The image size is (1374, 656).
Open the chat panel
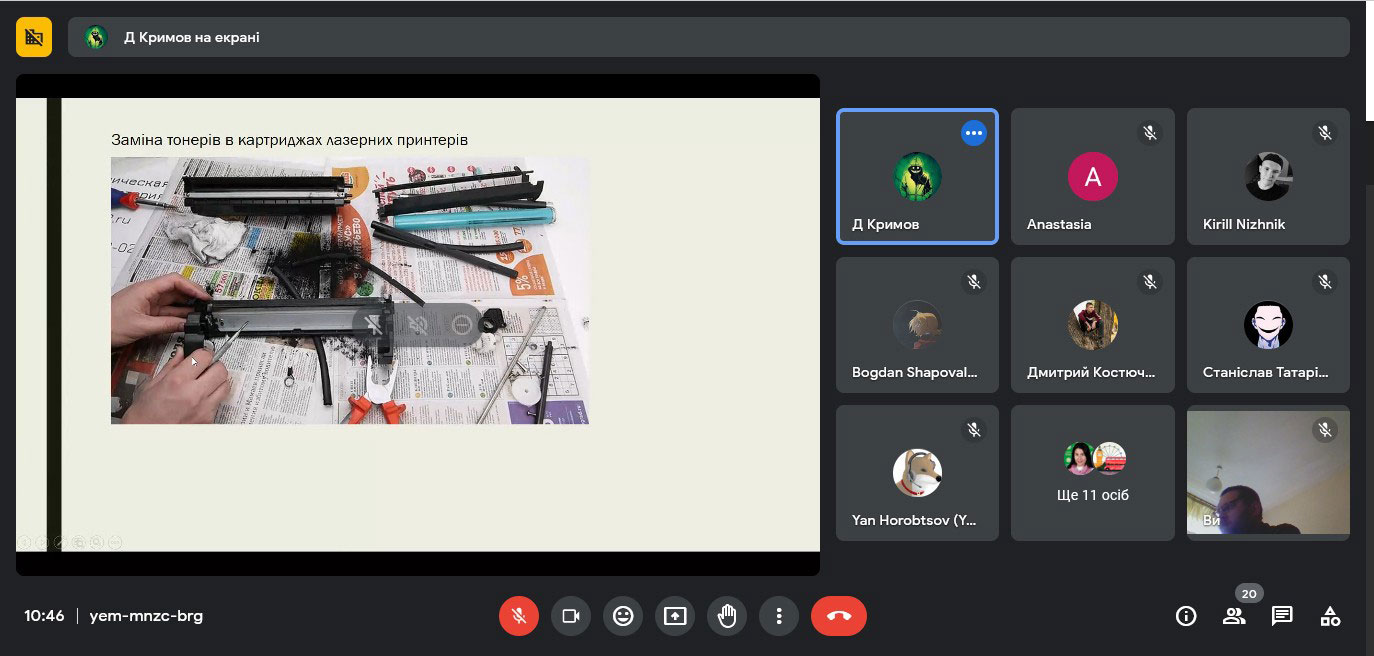pyautogui.click(x=1282, y=616)
